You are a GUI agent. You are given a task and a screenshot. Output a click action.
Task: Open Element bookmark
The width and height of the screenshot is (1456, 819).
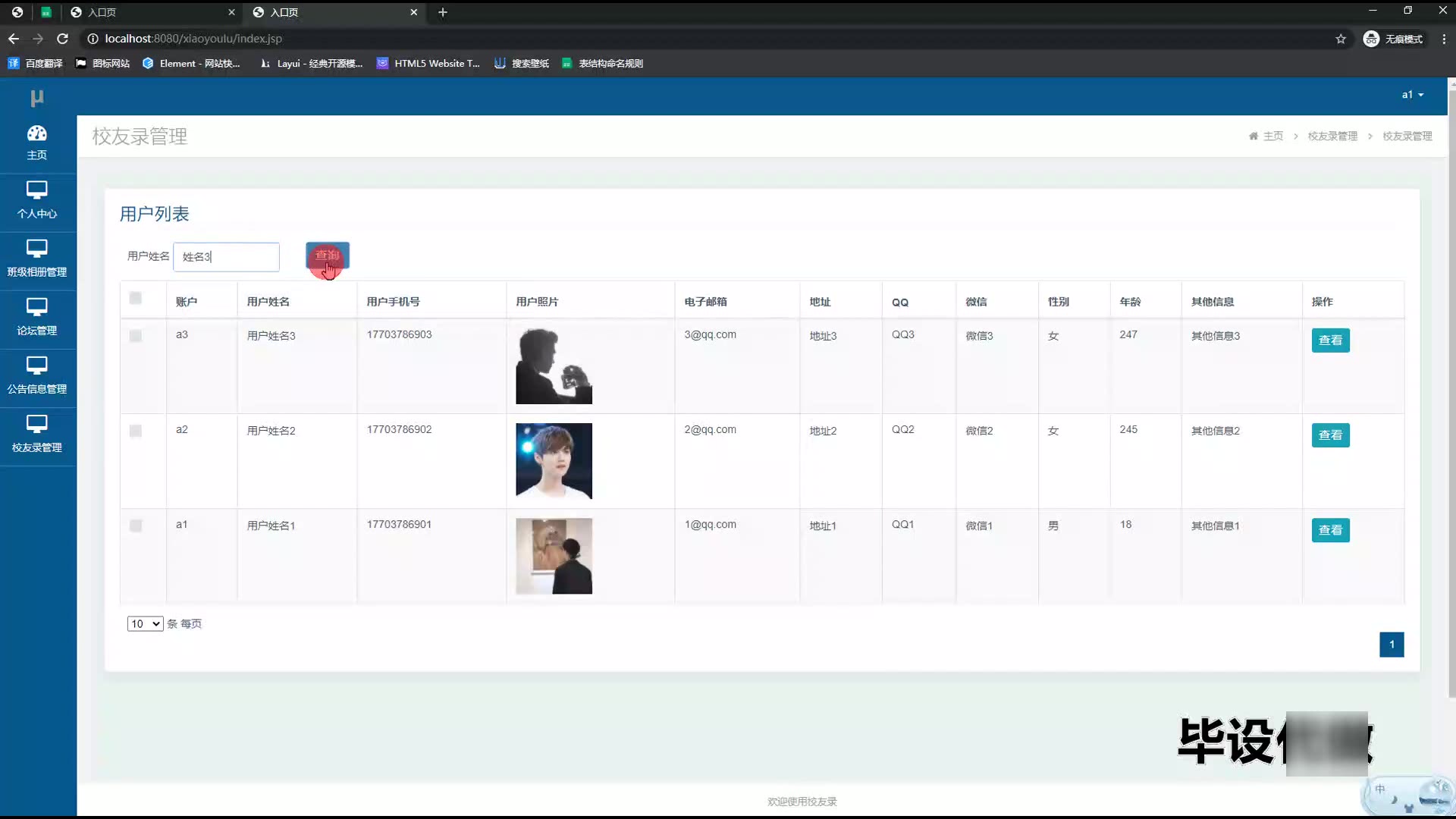pos(191,64)
